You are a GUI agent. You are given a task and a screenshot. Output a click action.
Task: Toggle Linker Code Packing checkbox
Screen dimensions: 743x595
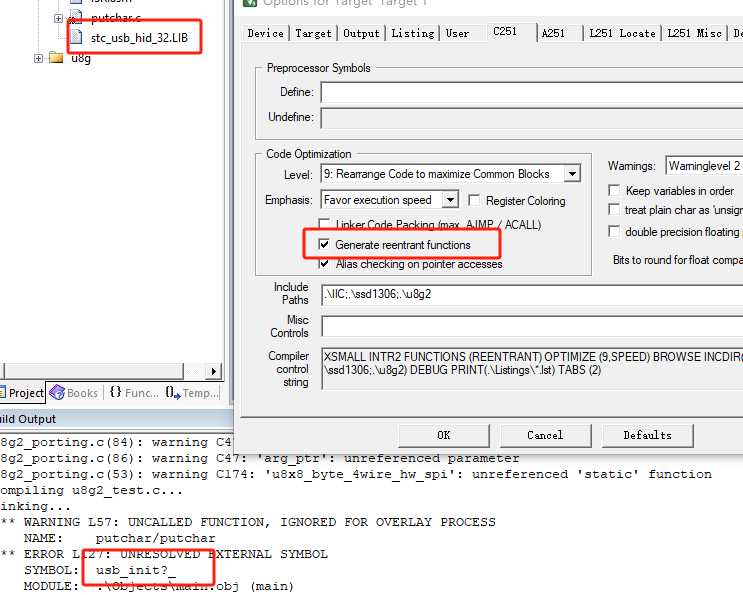[x=325, y=224]
